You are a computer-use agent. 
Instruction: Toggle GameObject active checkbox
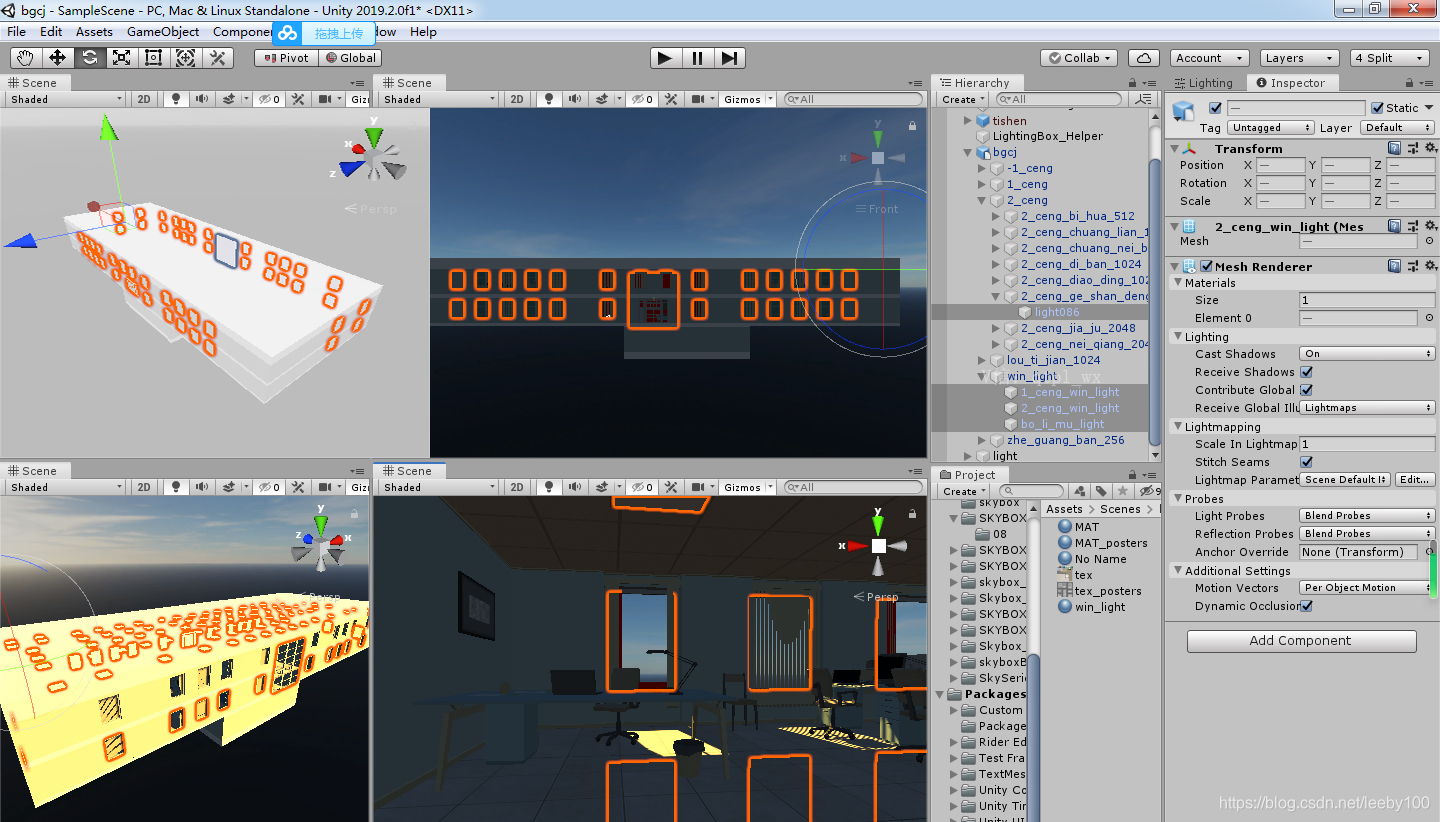[1216, 108]
